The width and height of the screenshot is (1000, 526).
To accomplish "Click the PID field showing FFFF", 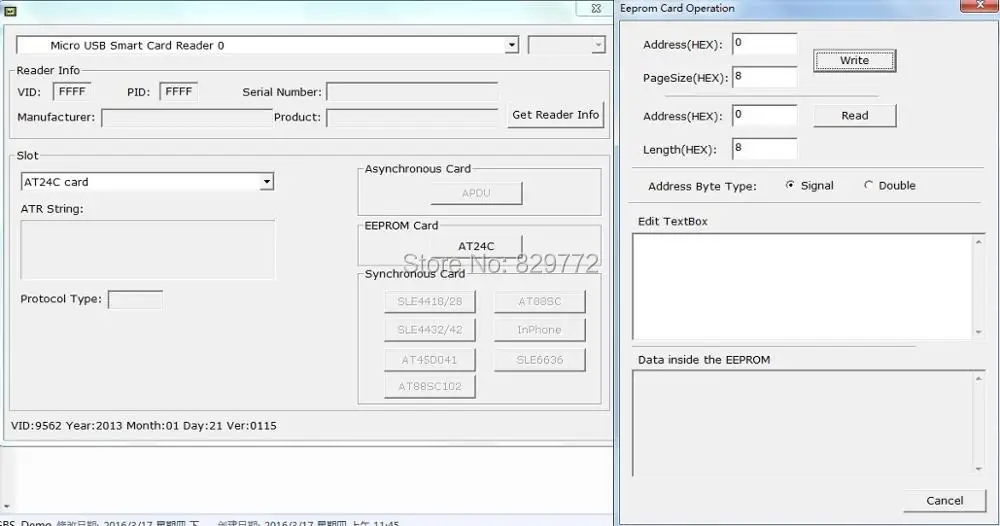I will click(179, 92).
